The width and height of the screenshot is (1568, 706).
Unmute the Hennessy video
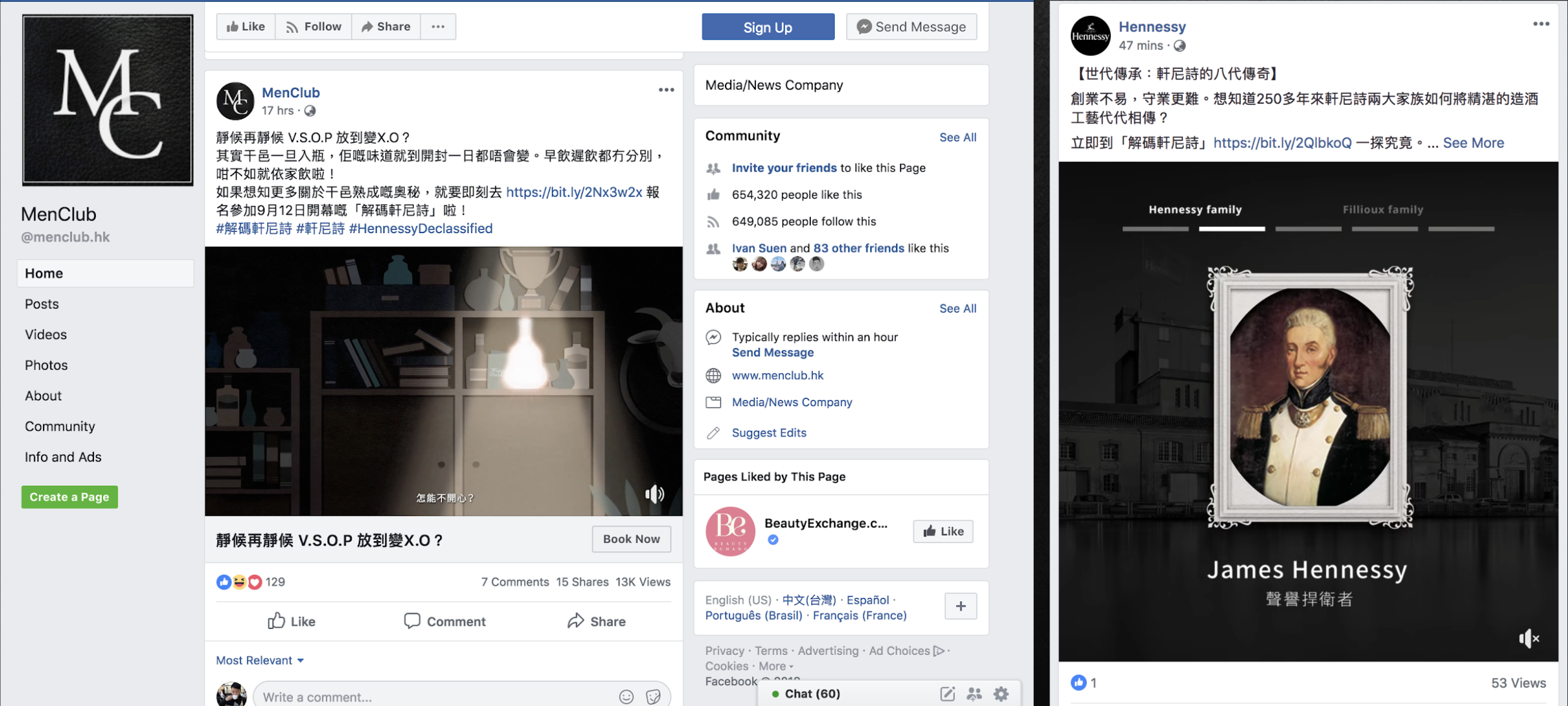1529,638
